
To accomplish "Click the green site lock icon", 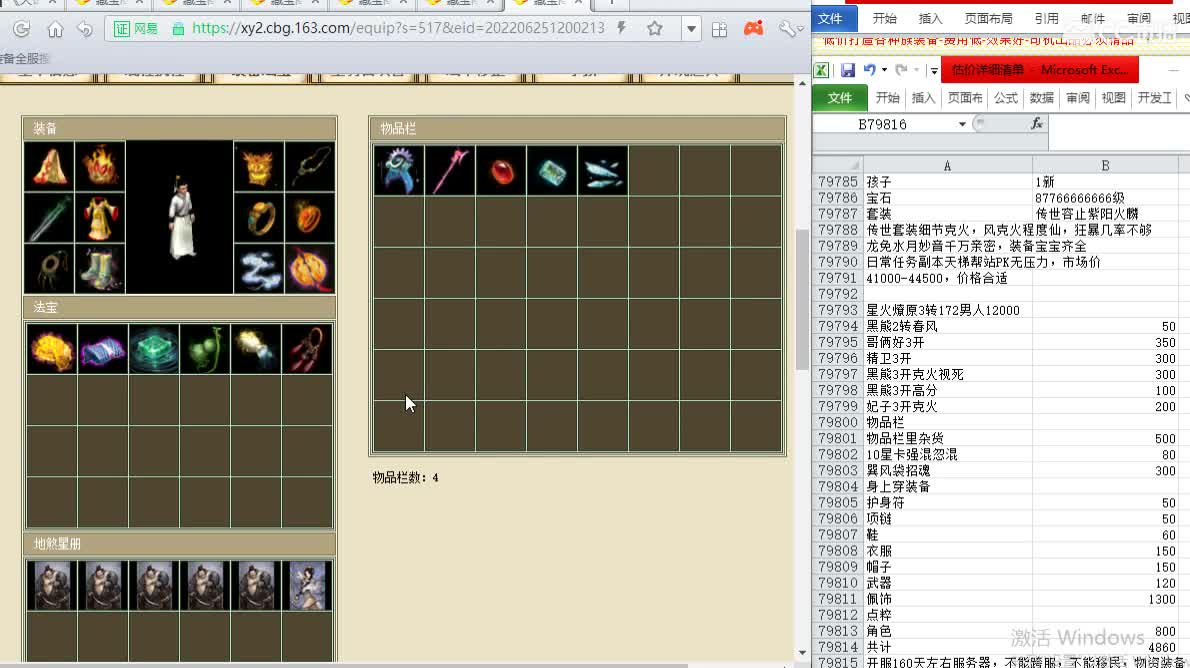I will 178,29.
